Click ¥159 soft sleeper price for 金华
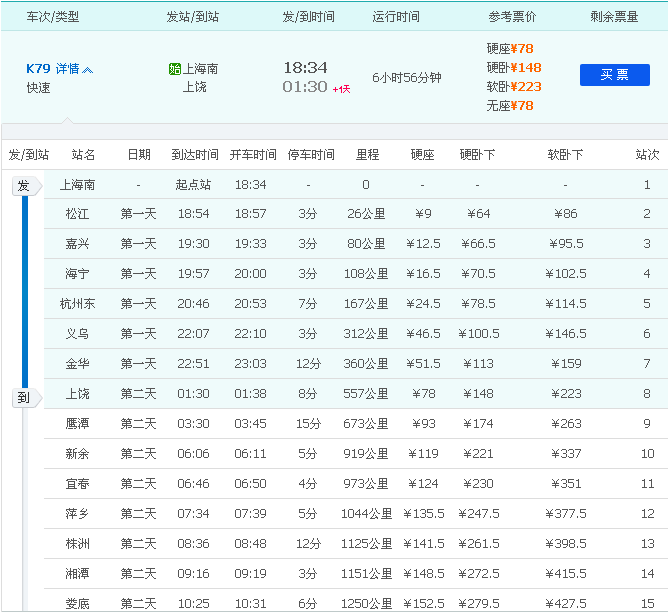 pyautogui.click(x=566, y=363)
